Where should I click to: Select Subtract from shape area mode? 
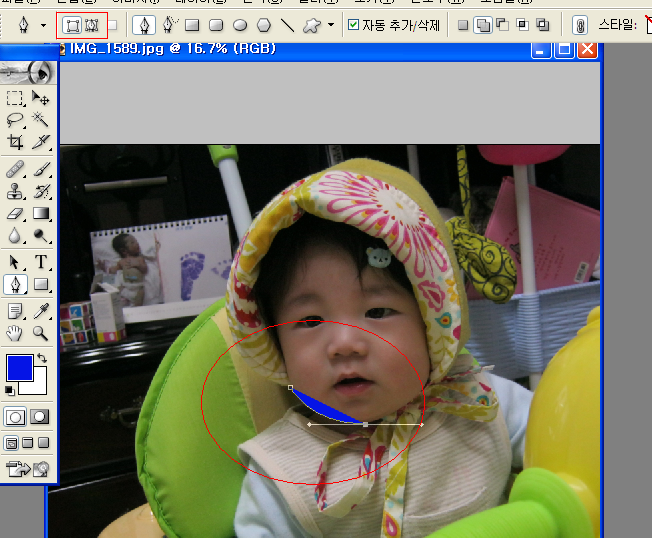[503, 25]
